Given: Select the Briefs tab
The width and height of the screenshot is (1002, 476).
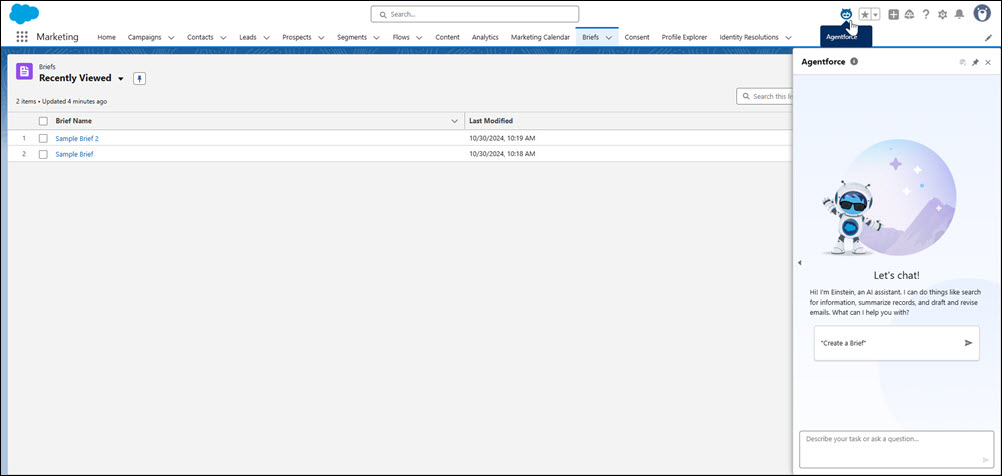Looking at the screenshot, I should (590, 37).
